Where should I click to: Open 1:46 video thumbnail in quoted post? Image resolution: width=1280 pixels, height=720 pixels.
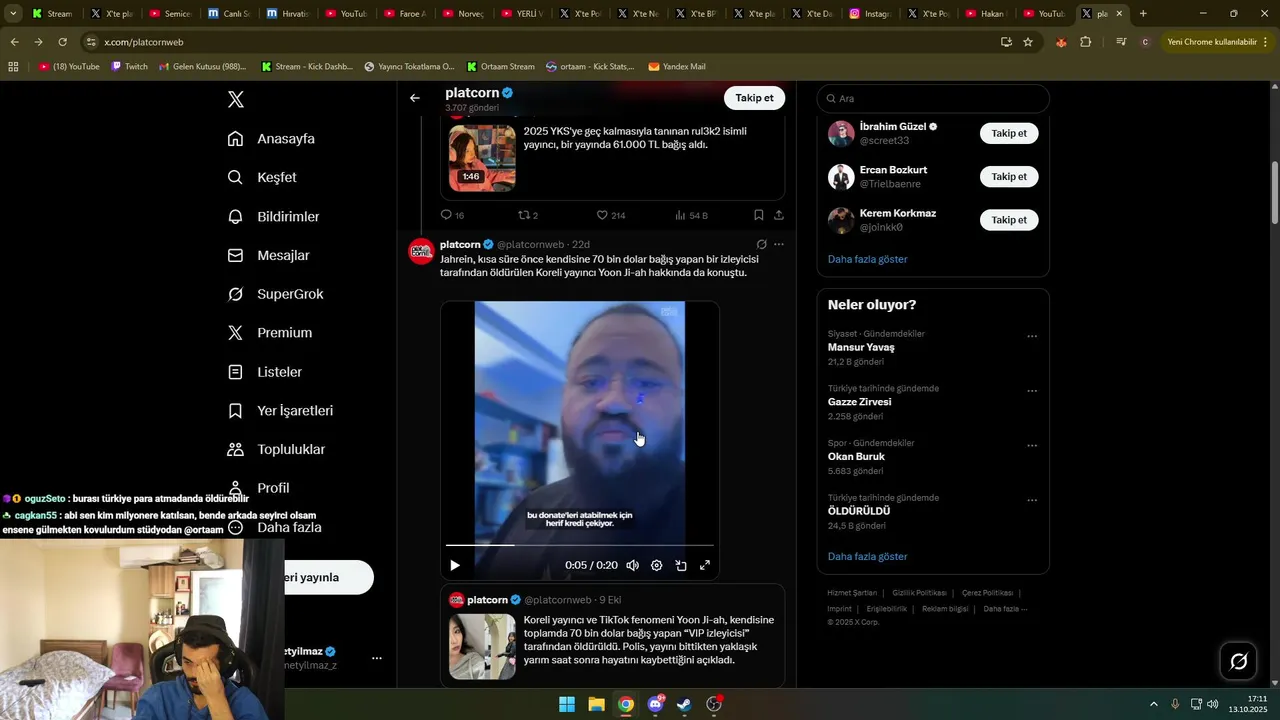[x=482, y=158]
